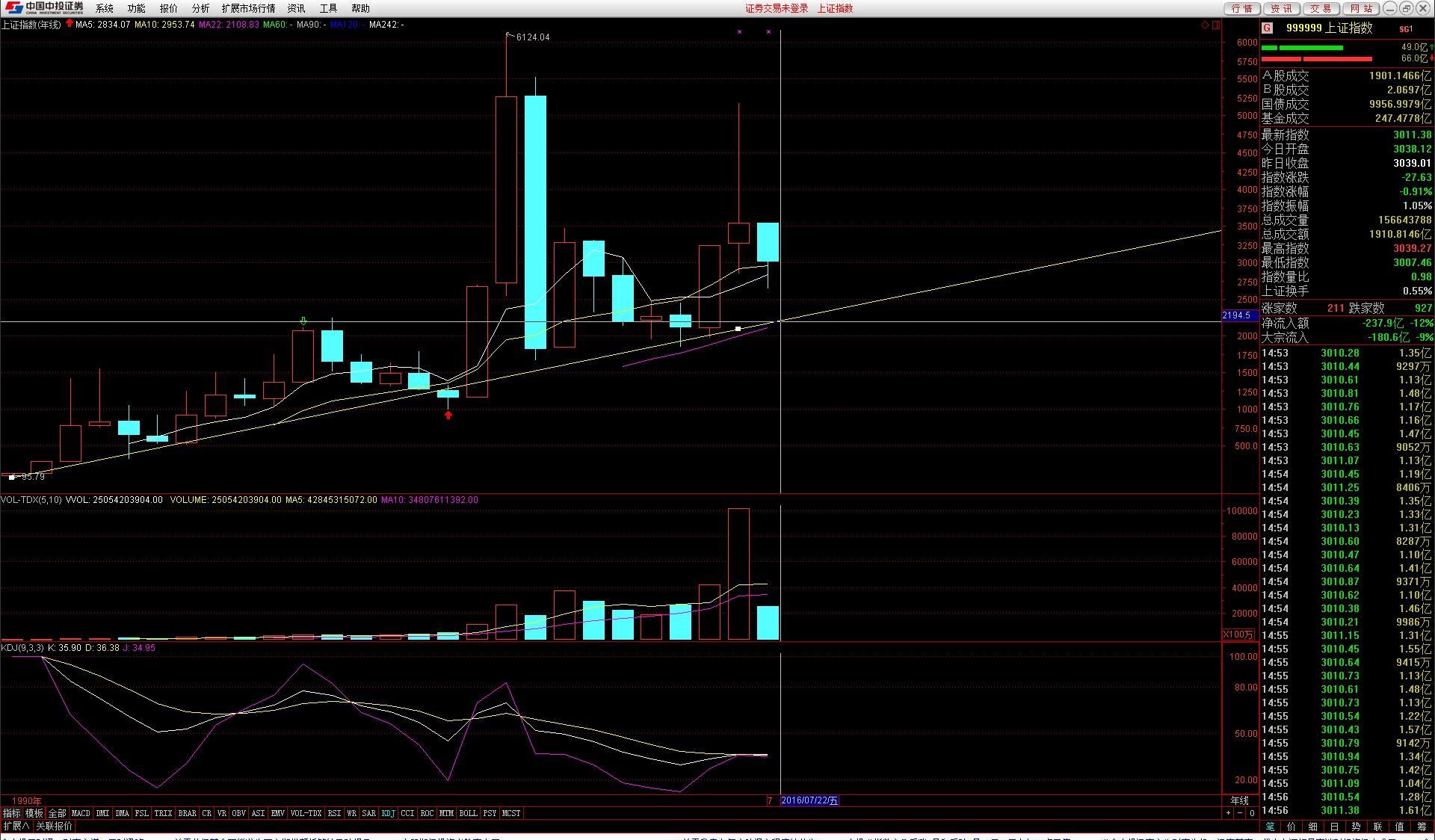This screenshot has width=1435, height=840.
Task: Select the CCI indicator tab
Action: pos(407,813)
